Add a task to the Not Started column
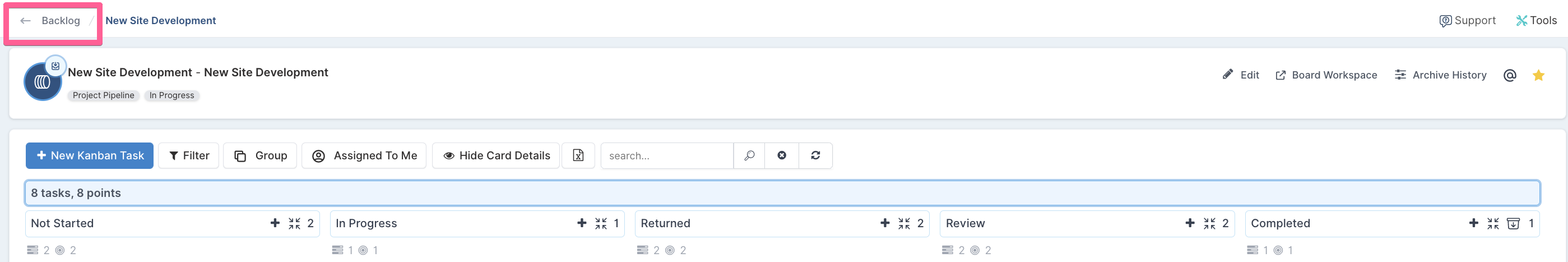 (275, 223)
